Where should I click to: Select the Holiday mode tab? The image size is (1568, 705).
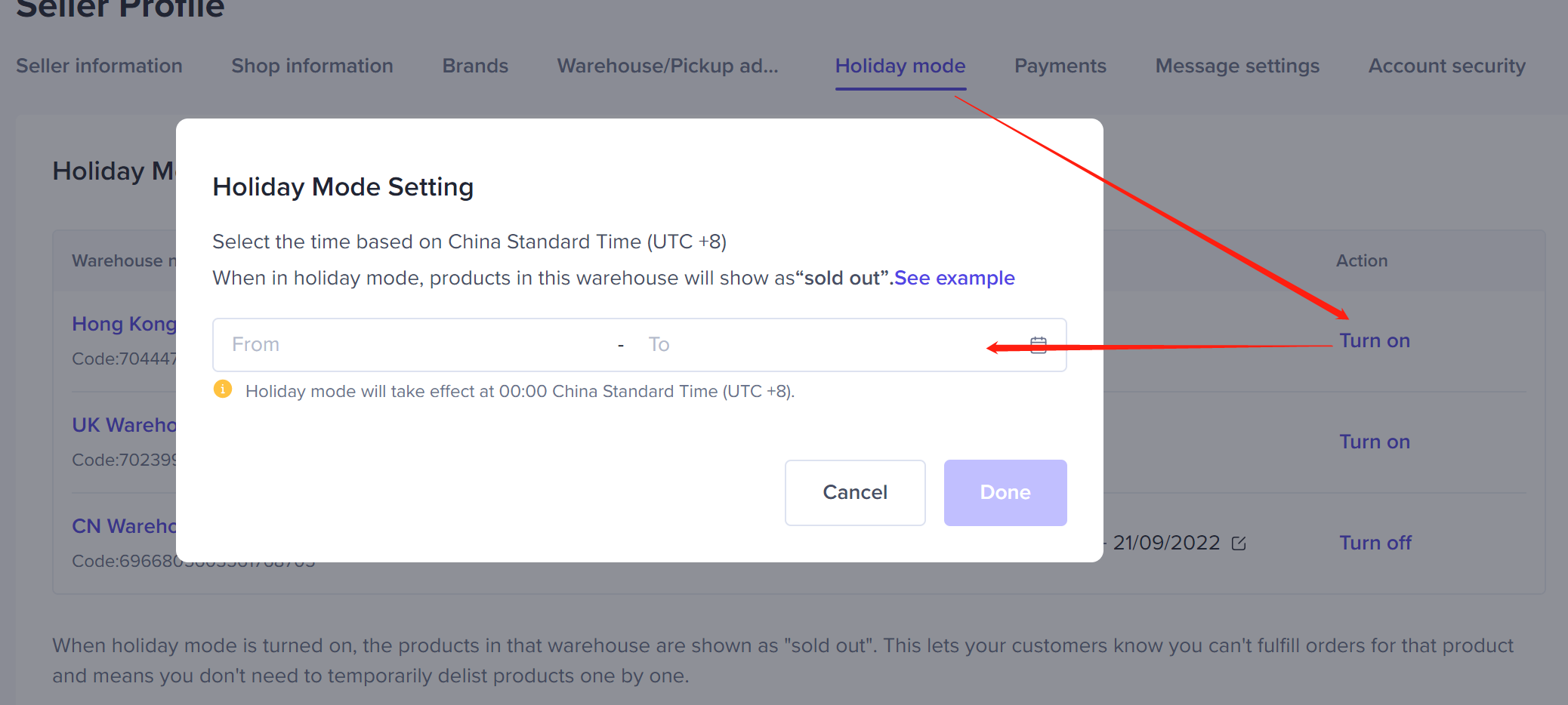(x=900, y=66)
